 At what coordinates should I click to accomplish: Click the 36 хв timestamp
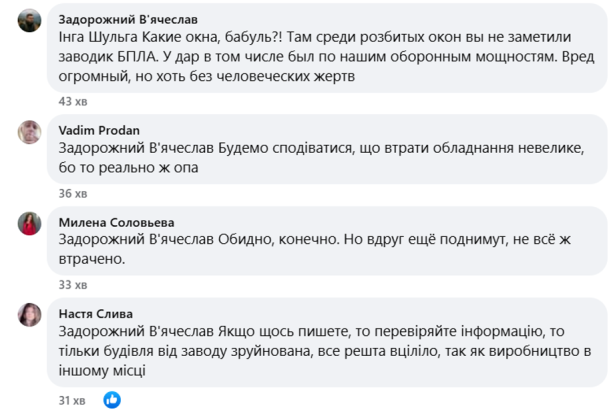pos(73,193)
